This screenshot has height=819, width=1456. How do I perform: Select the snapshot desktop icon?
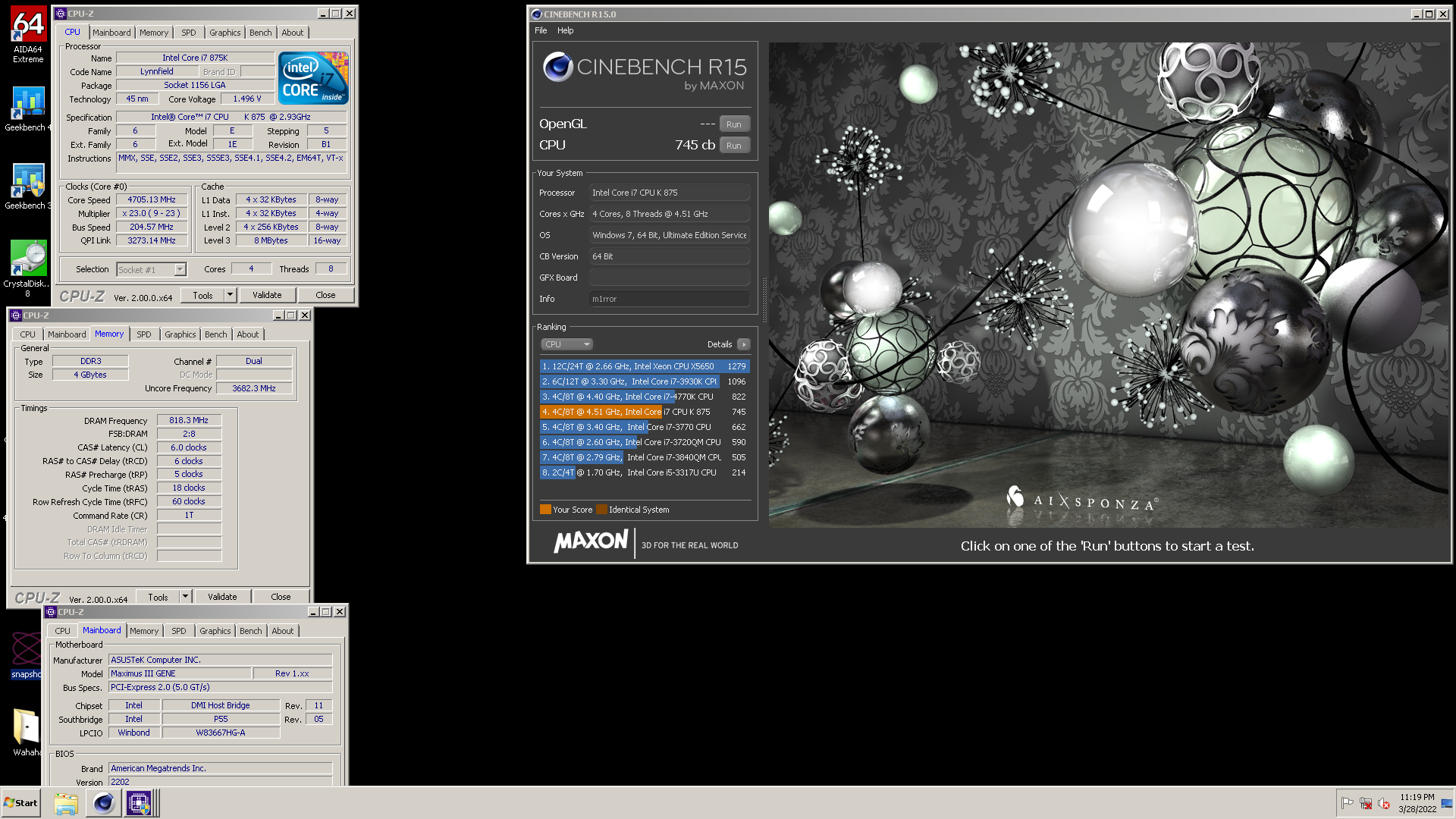pos(27,655)
